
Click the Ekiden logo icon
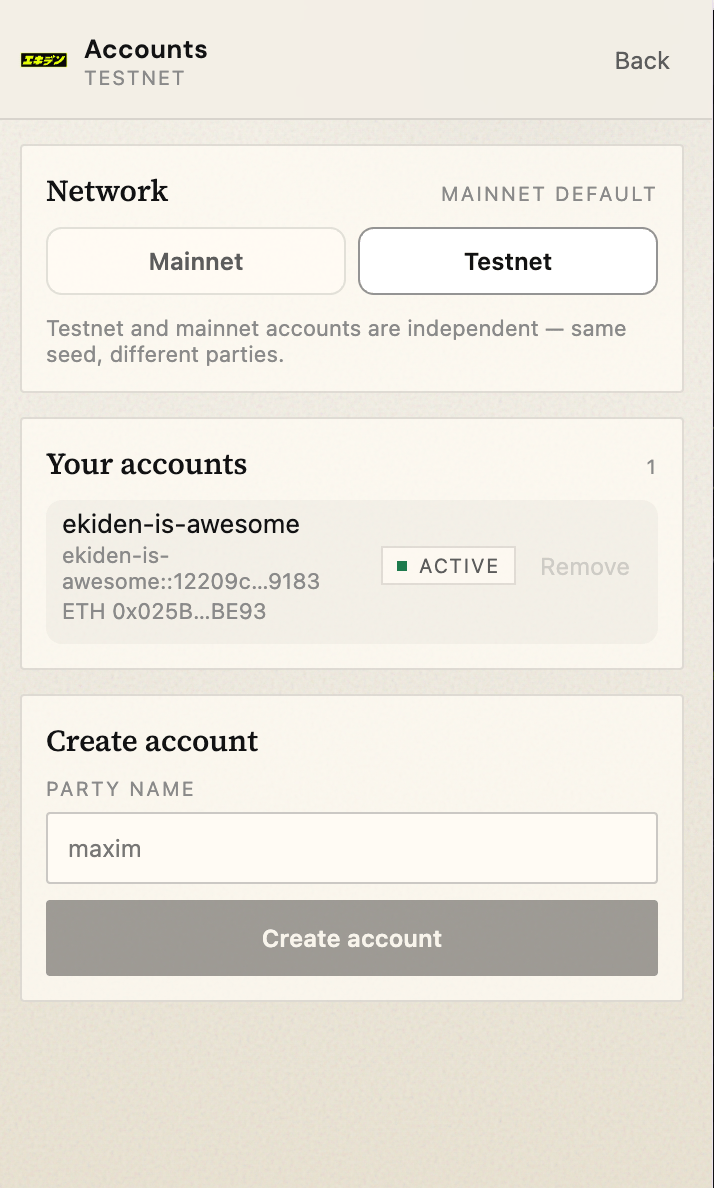[x=44, y=60]
